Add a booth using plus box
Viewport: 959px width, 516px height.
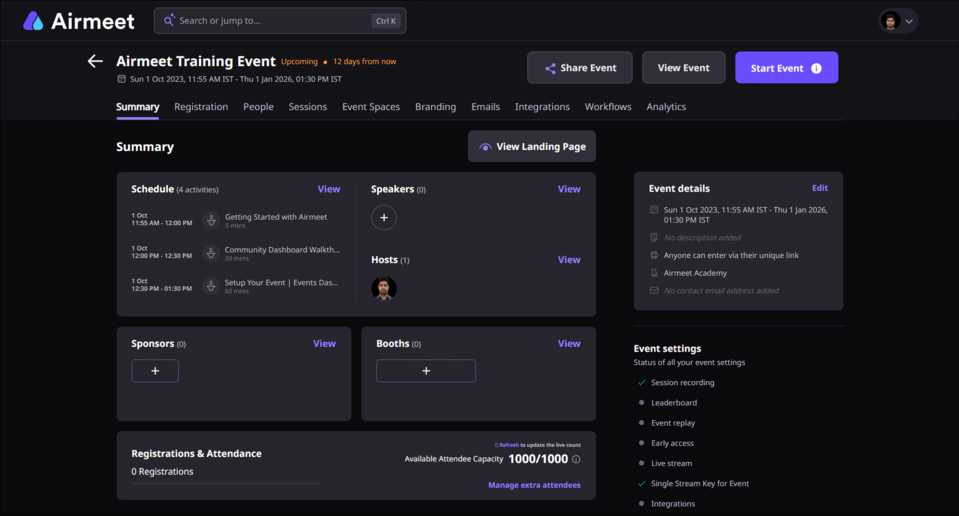(426, 371)
